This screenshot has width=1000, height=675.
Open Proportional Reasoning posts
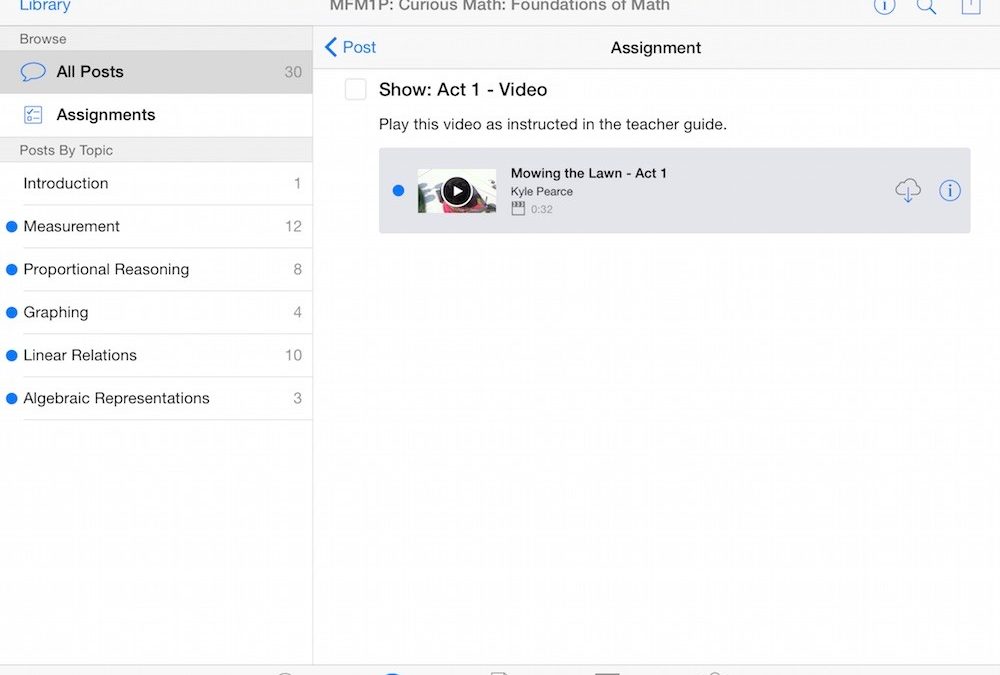pyautogui.click(x=106, y=269)
